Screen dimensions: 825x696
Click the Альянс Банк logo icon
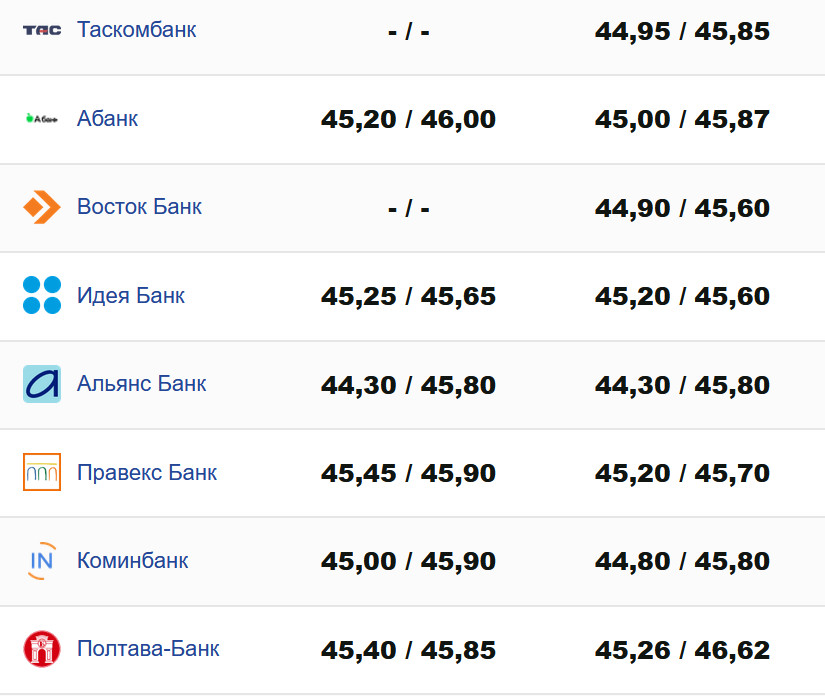42,384
